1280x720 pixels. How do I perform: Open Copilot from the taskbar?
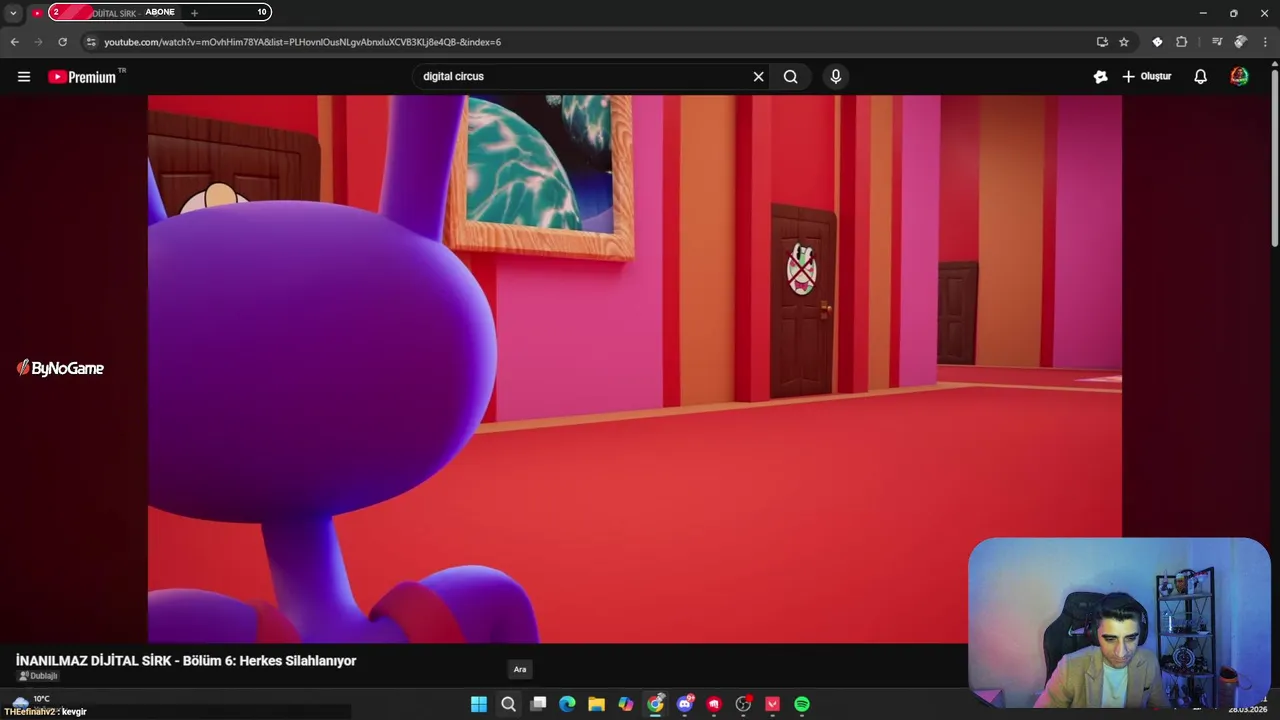(626, 704)
